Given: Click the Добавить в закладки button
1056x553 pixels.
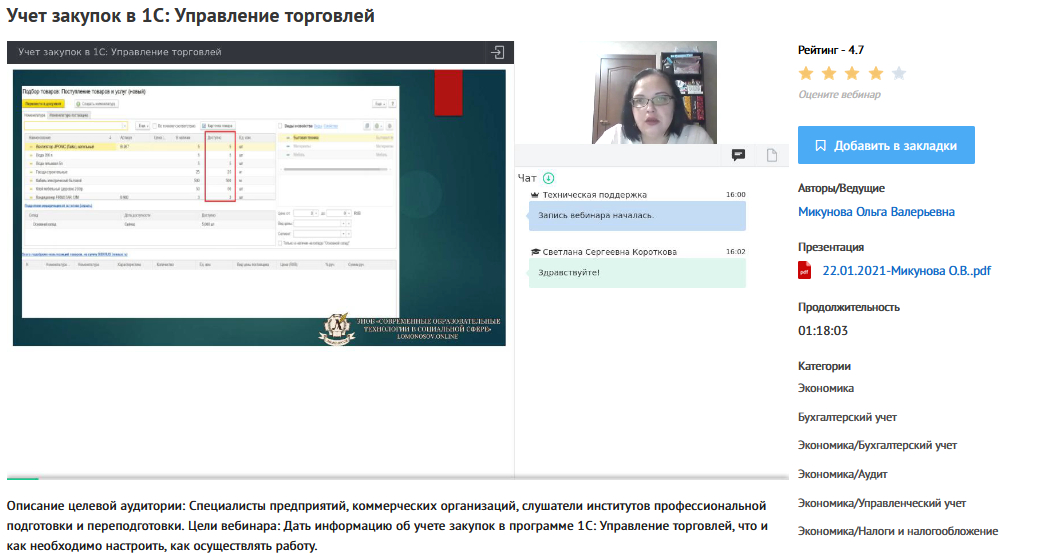Looking at the screenshot, I should point(886,145).
